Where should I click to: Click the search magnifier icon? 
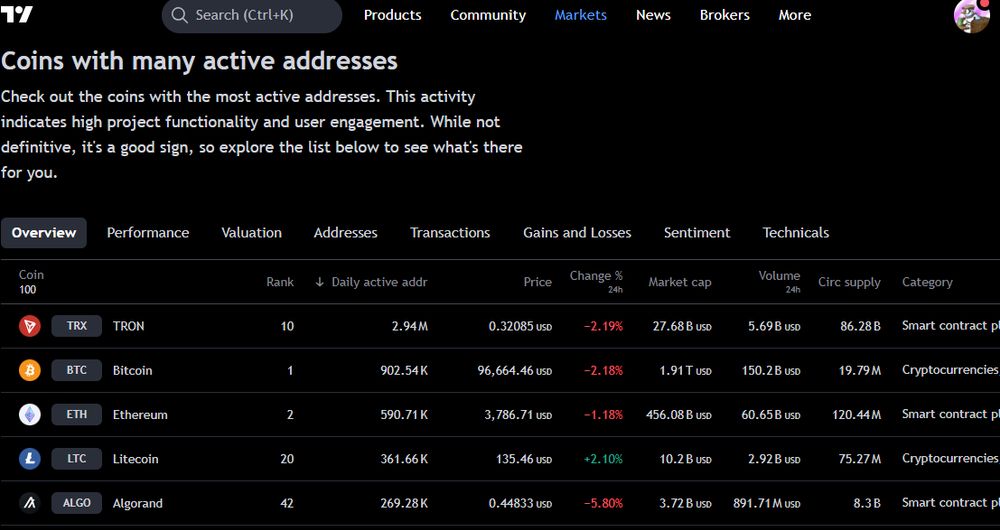180,15
